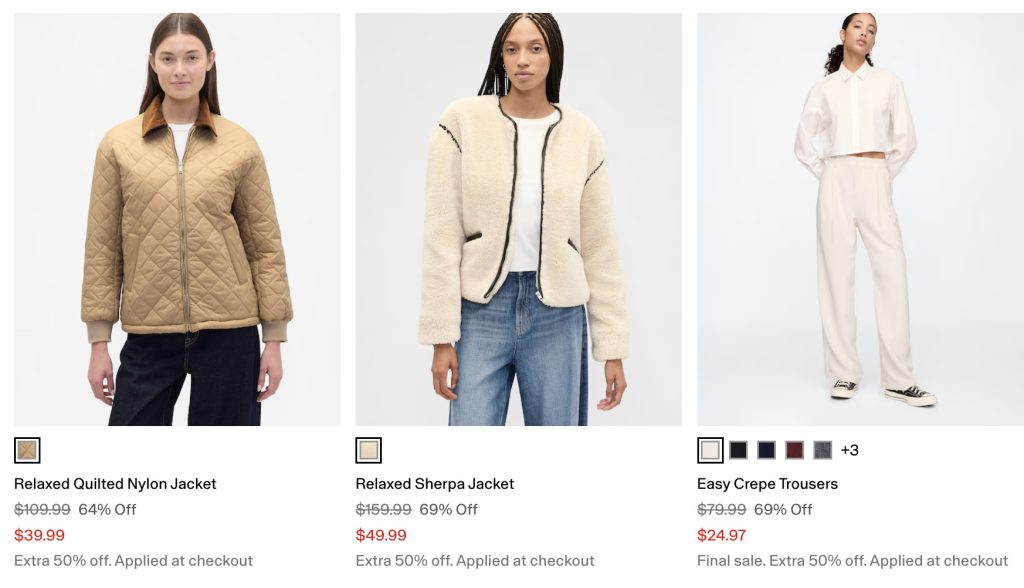Click the $39.99 sale price

tap(40, 535)
